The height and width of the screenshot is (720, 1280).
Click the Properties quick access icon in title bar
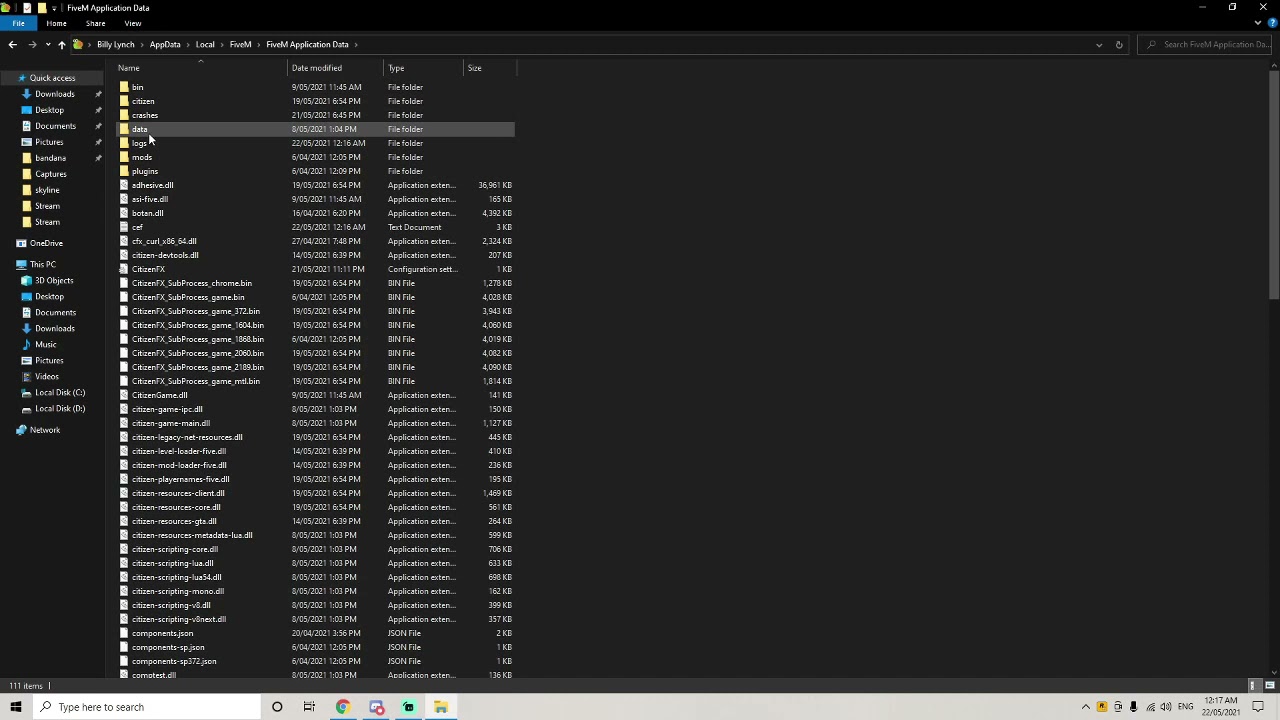[x=27, y=8]
